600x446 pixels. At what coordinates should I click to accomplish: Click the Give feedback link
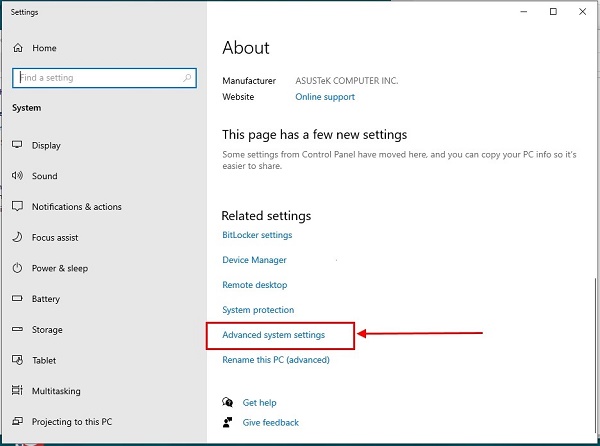tap(271, 422)
